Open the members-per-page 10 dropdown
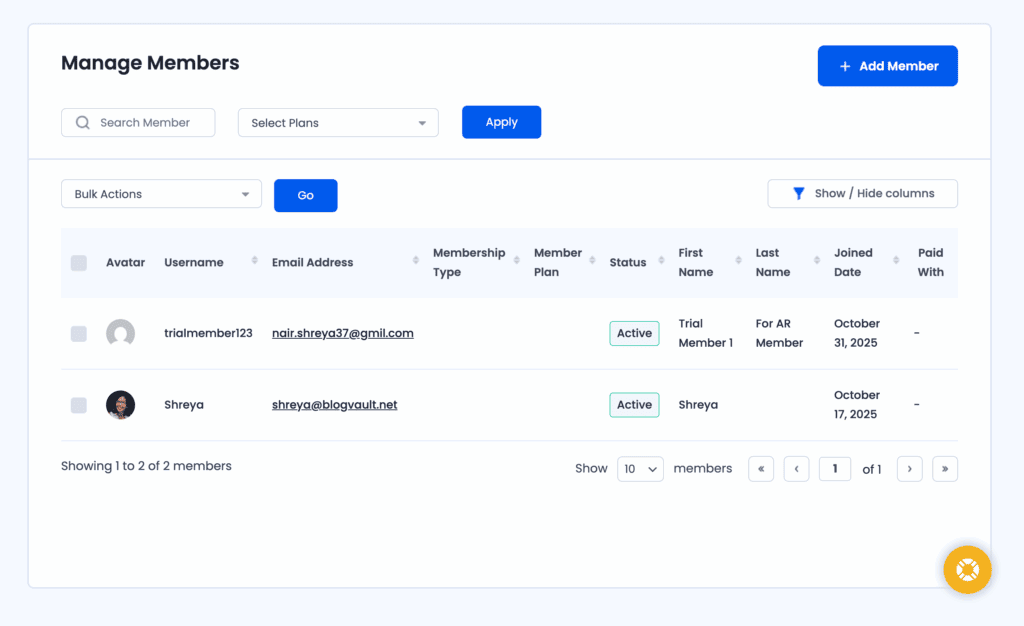 point(640,469)
